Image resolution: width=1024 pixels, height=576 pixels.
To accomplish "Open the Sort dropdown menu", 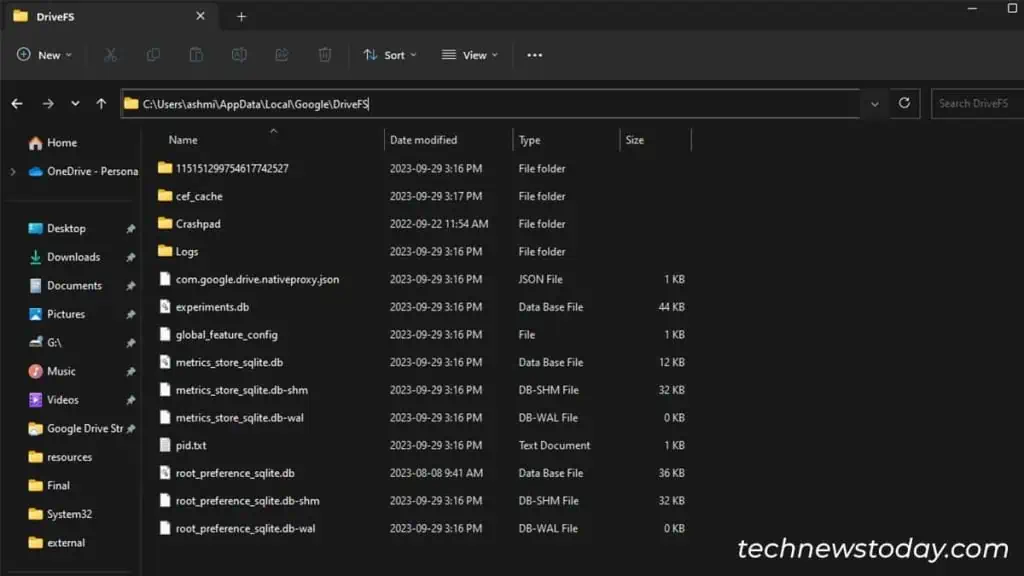I will [390, 55].
